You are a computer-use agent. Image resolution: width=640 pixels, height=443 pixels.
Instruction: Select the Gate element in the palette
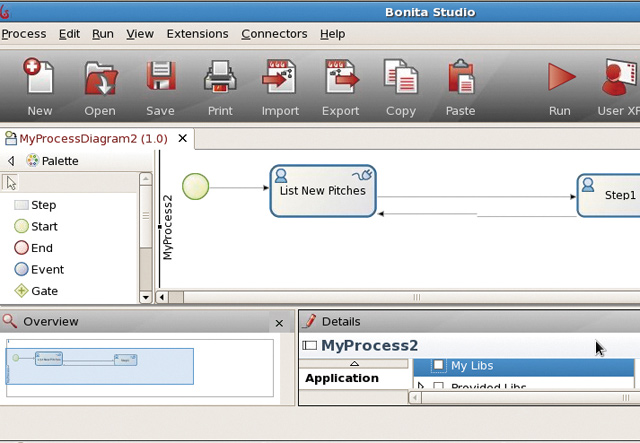pos(36,291)
